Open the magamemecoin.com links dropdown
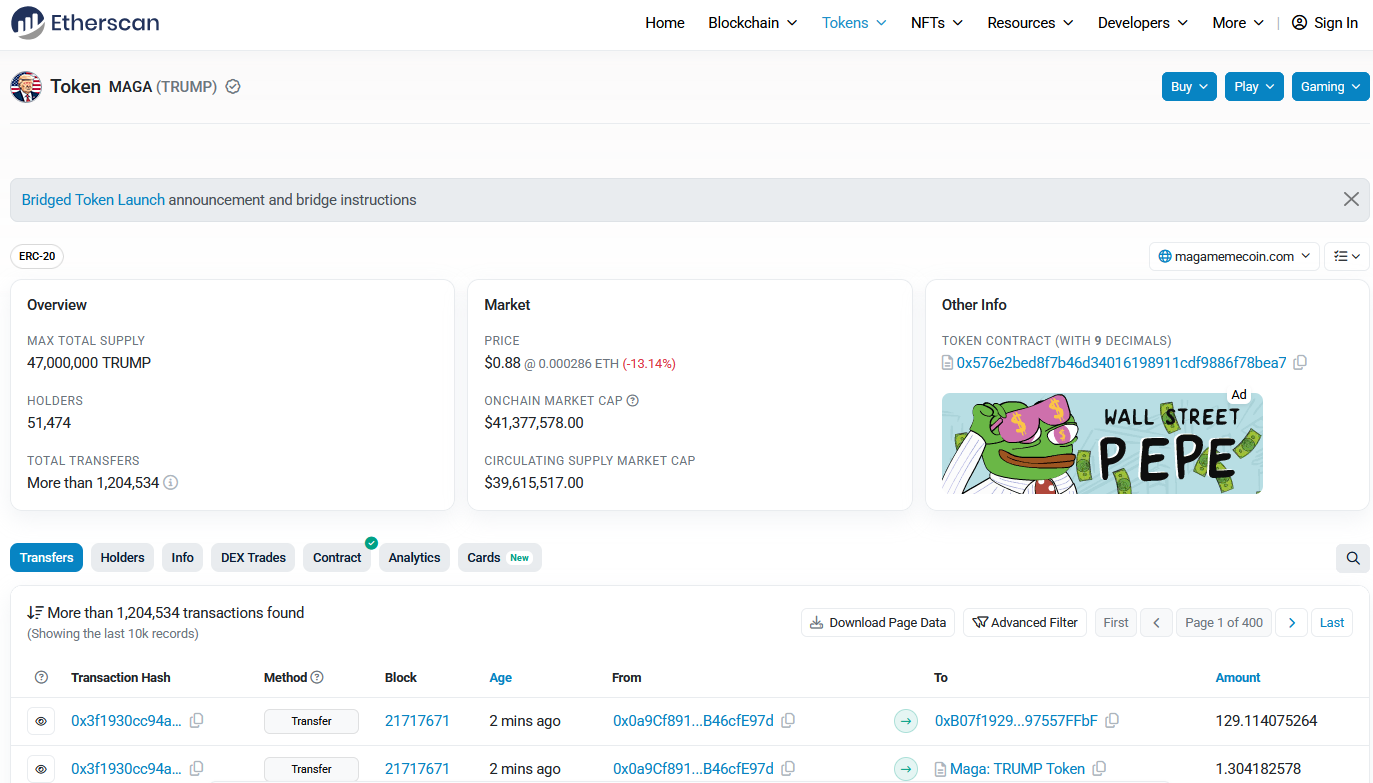Screen dimensions: 1373x783 coord(1234,256)
